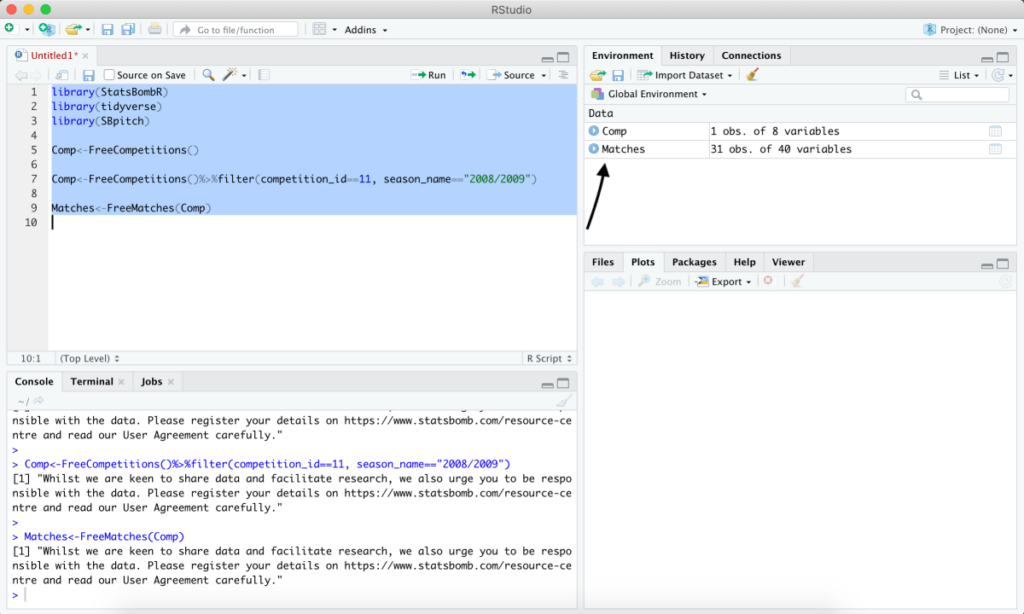This screenshot has width=1024, height=614.
Task: Remove the current plot with the red X
Action: [x=769, y=281]
